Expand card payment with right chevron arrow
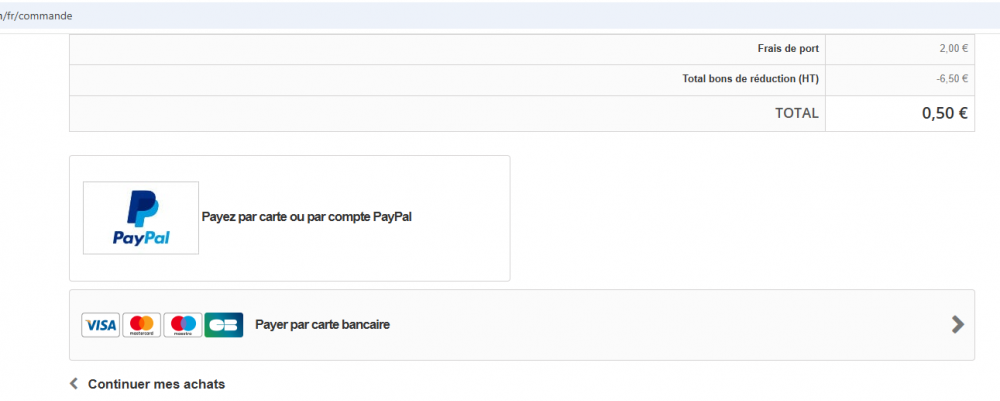 [957, 324]
